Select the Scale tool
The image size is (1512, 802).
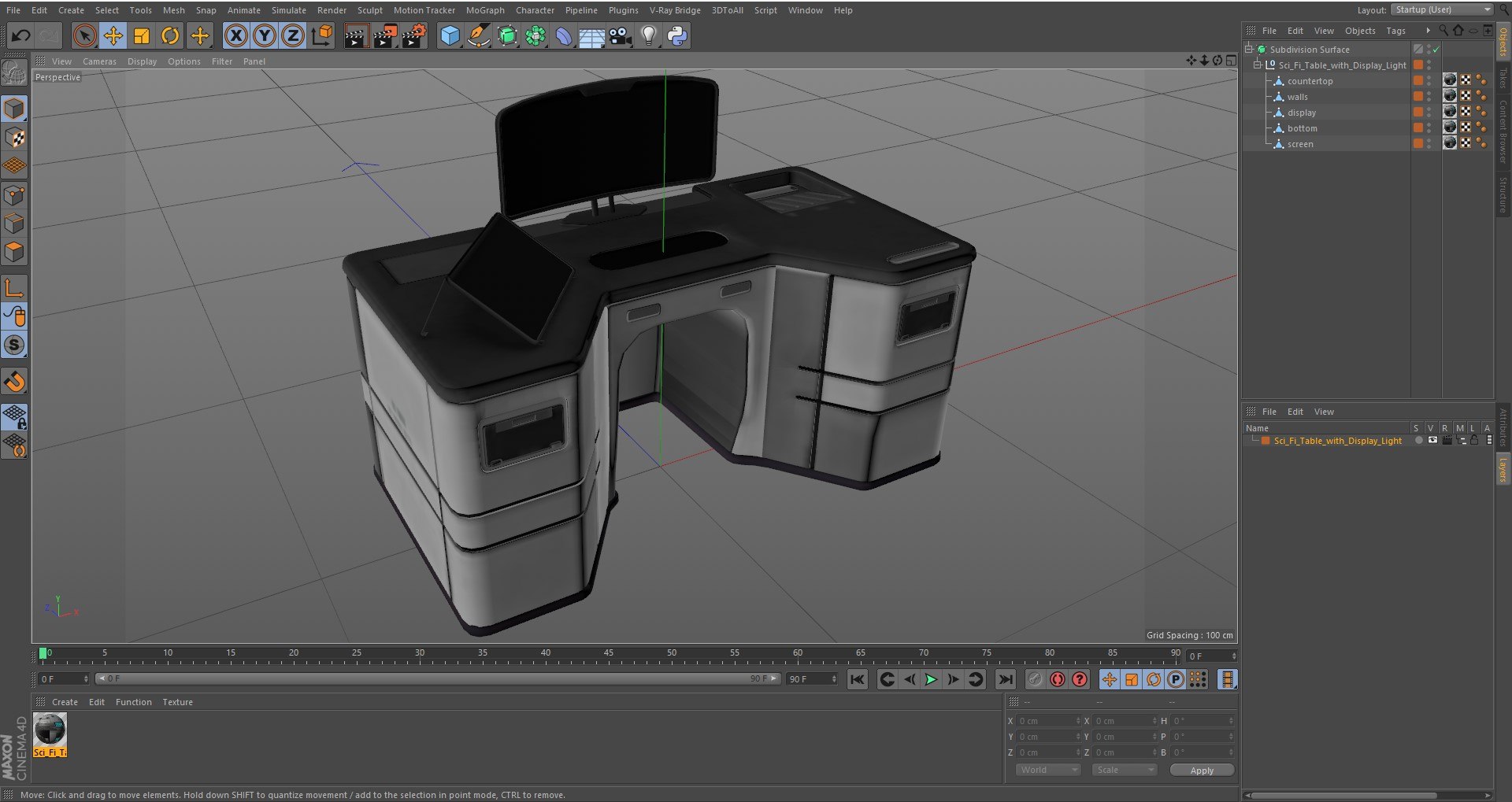pyautogui.click(x=142, y=35)
